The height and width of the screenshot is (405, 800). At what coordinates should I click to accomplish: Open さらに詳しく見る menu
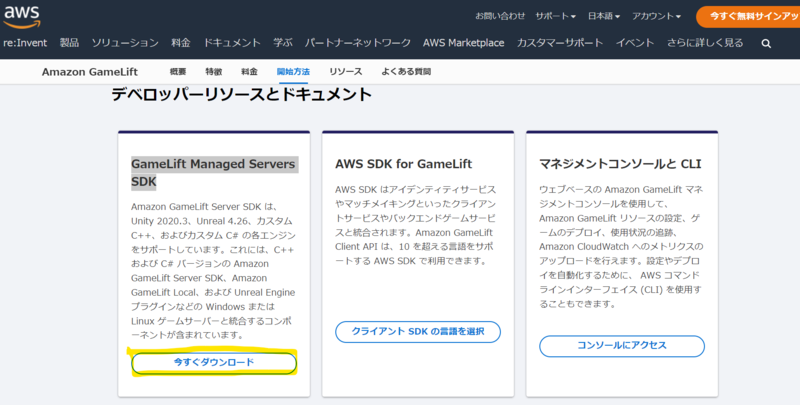[x=705, y=43]
